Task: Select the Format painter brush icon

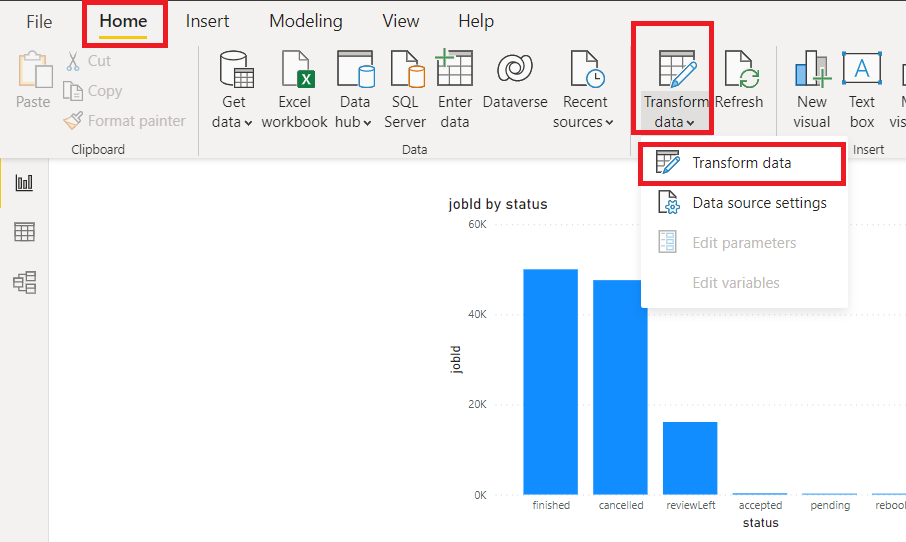Action: coord(73,121)
